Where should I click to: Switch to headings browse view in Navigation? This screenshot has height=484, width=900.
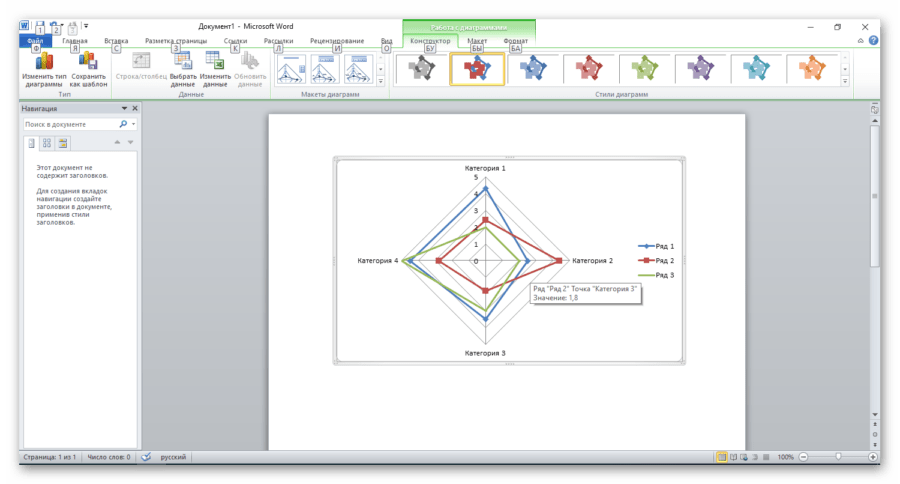tap(31, 143)
